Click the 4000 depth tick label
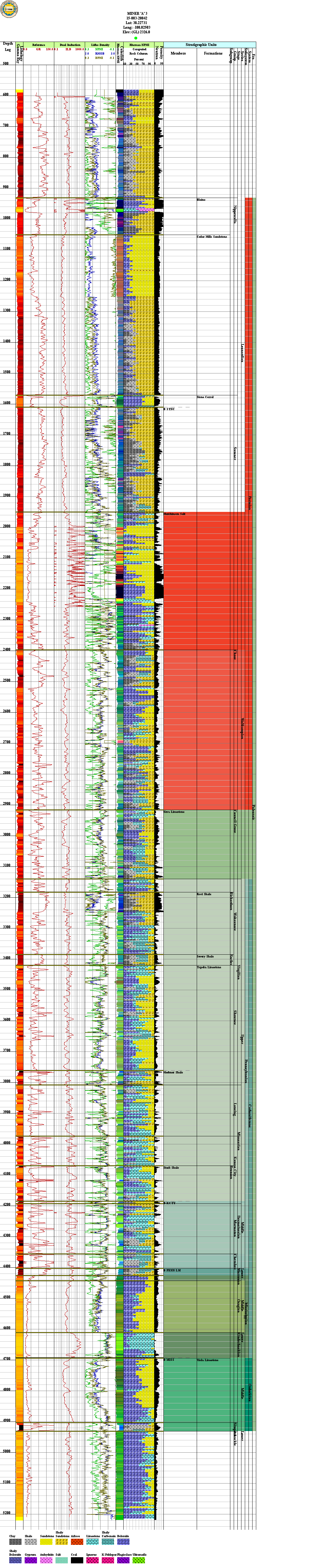333x1568 pixels. coord(6,1142)
